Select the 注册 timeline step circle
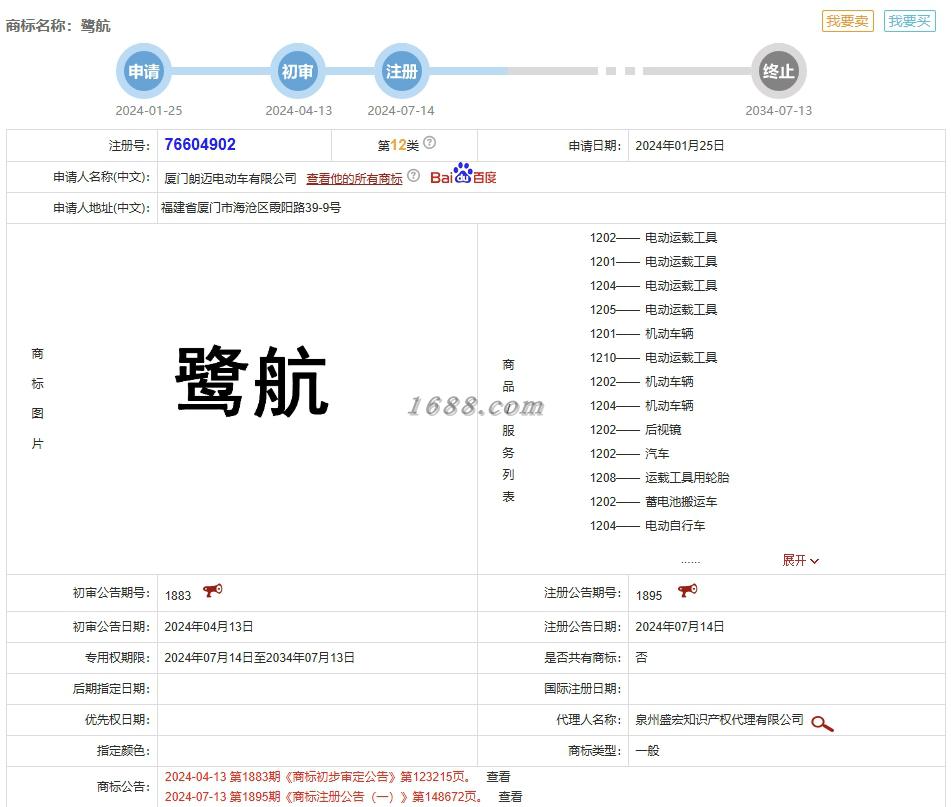This screenshot has width=951, height=807. (402, 71)
